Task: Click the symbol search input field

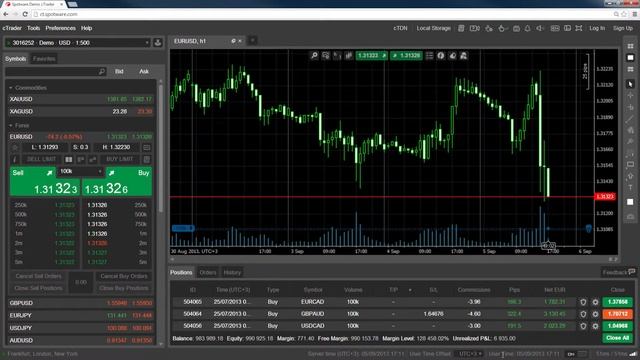Action: point(56,71)
